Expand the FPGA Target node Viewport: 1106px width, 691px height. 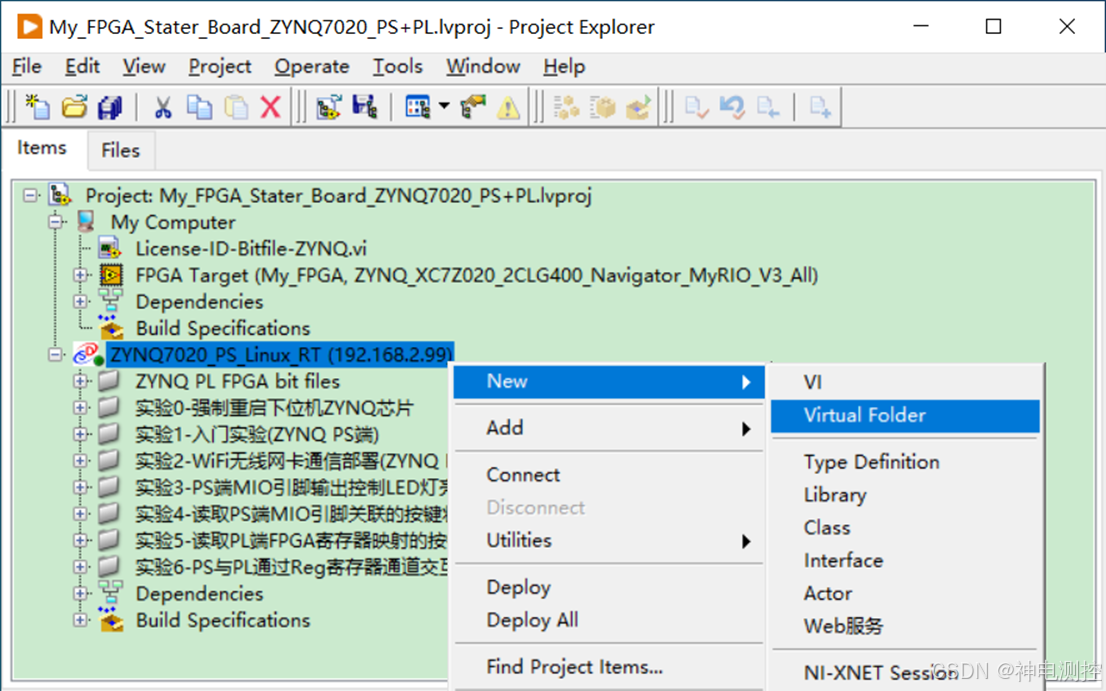(81, 275)
